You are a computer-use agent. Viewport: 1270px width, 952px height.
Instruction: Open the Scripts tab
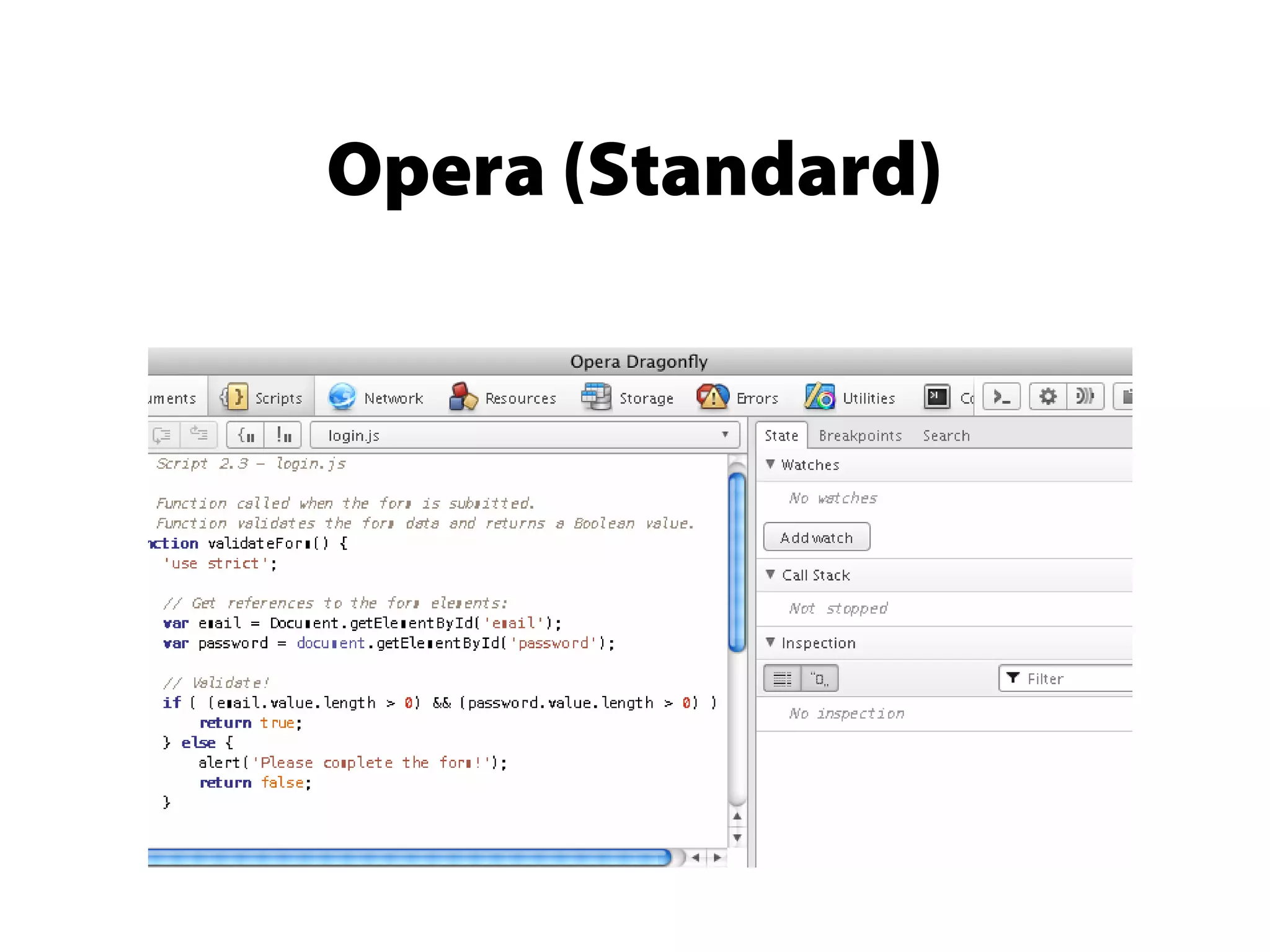tap(262, 397)
